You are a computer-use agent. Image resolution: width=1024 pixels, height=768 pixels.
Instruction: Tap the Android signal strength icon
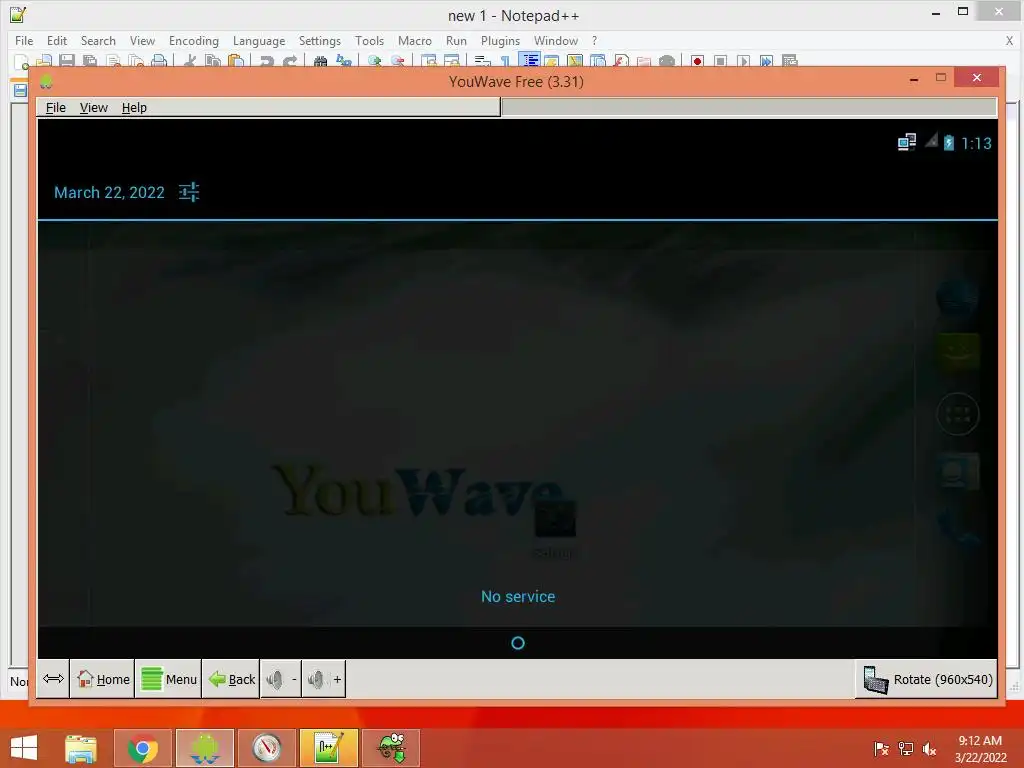pos(931,140)
